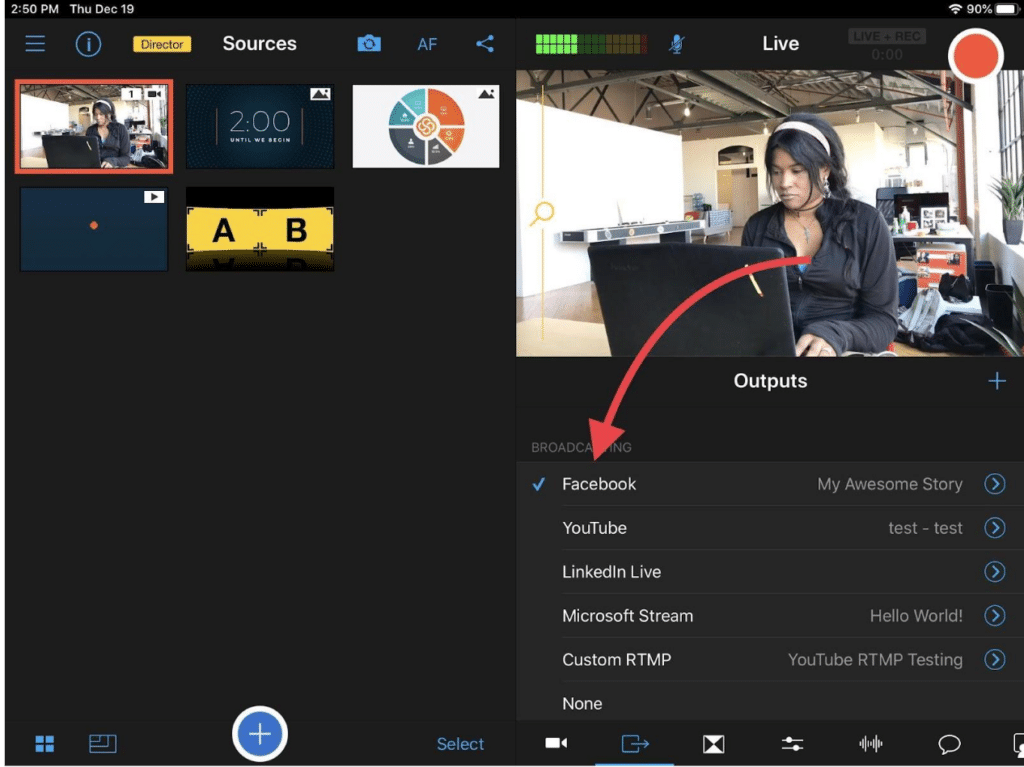Viewport: 1024px width, 767px height.
Task: Click the "Hello World!" label
Action: 916,615
